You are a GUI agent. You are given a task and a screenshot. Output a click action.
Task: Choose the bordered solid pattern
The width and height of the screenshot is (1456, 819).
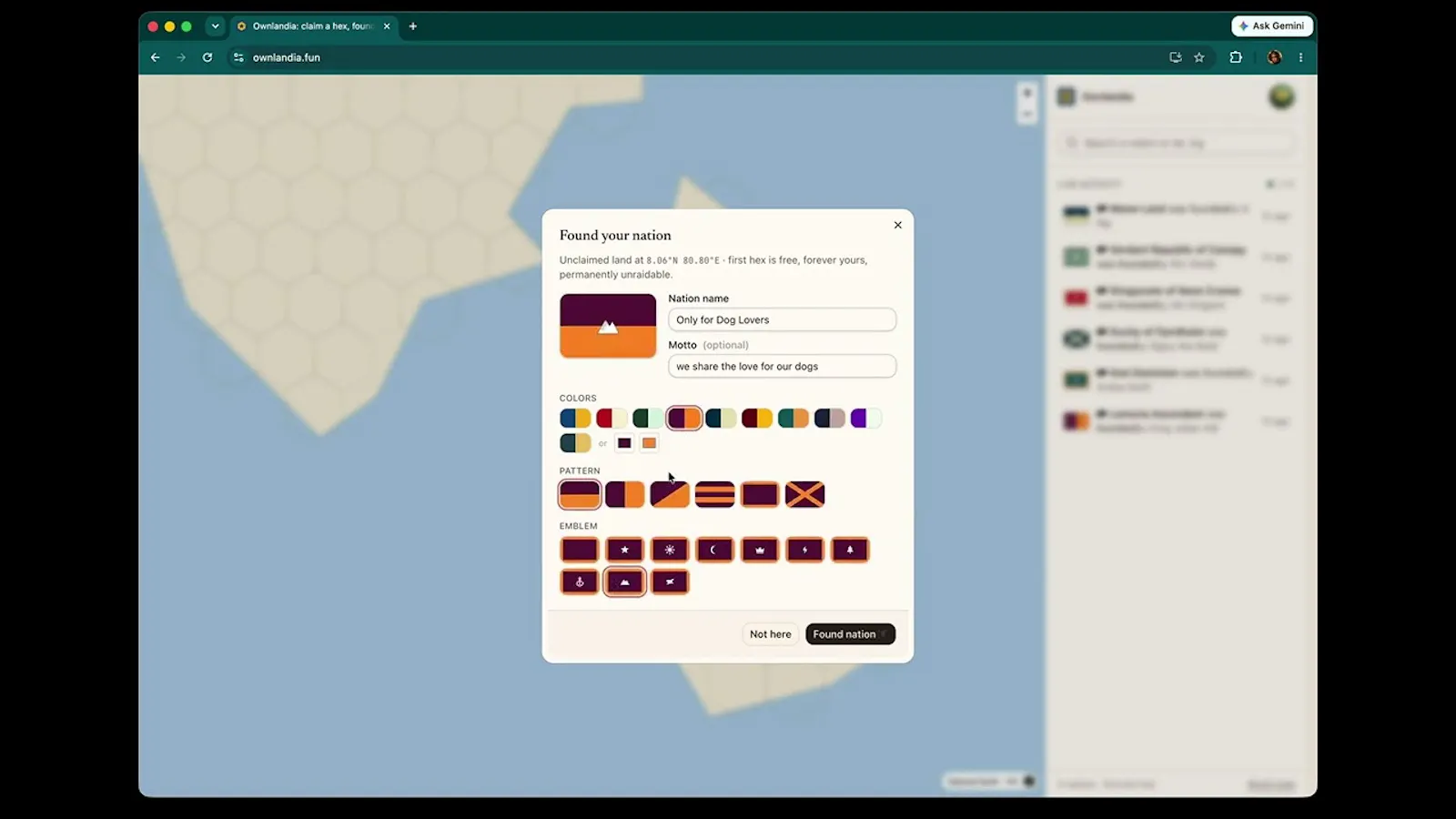760,494
